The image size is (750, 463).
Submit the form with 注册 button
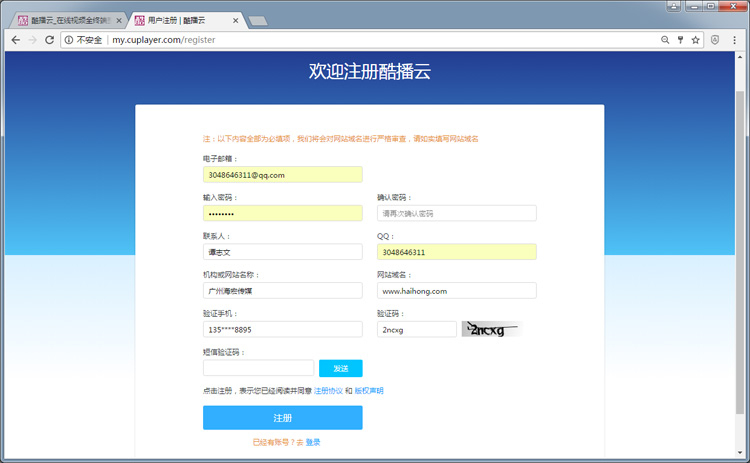click(x=282, y=418)
